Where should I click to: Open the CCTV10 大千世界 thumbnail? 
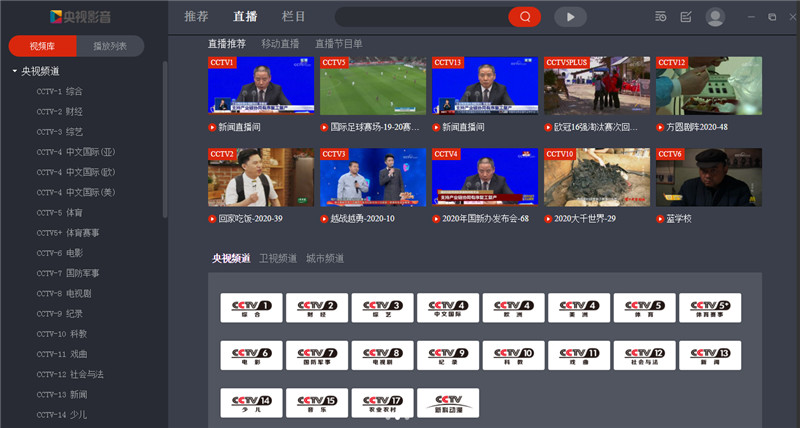(597, 177)
